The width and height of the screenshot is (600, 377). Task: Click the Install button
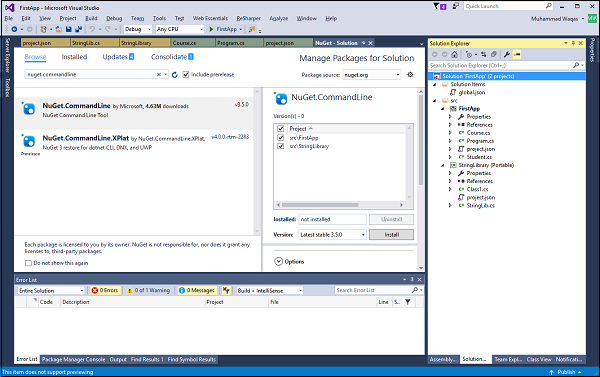click(x=391, y=235)
